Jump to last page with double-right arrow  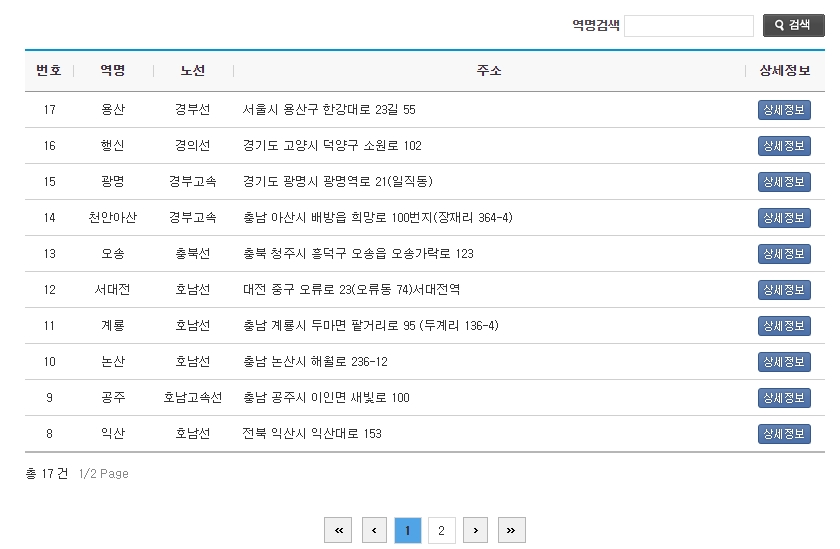click(x=512, y=530)
